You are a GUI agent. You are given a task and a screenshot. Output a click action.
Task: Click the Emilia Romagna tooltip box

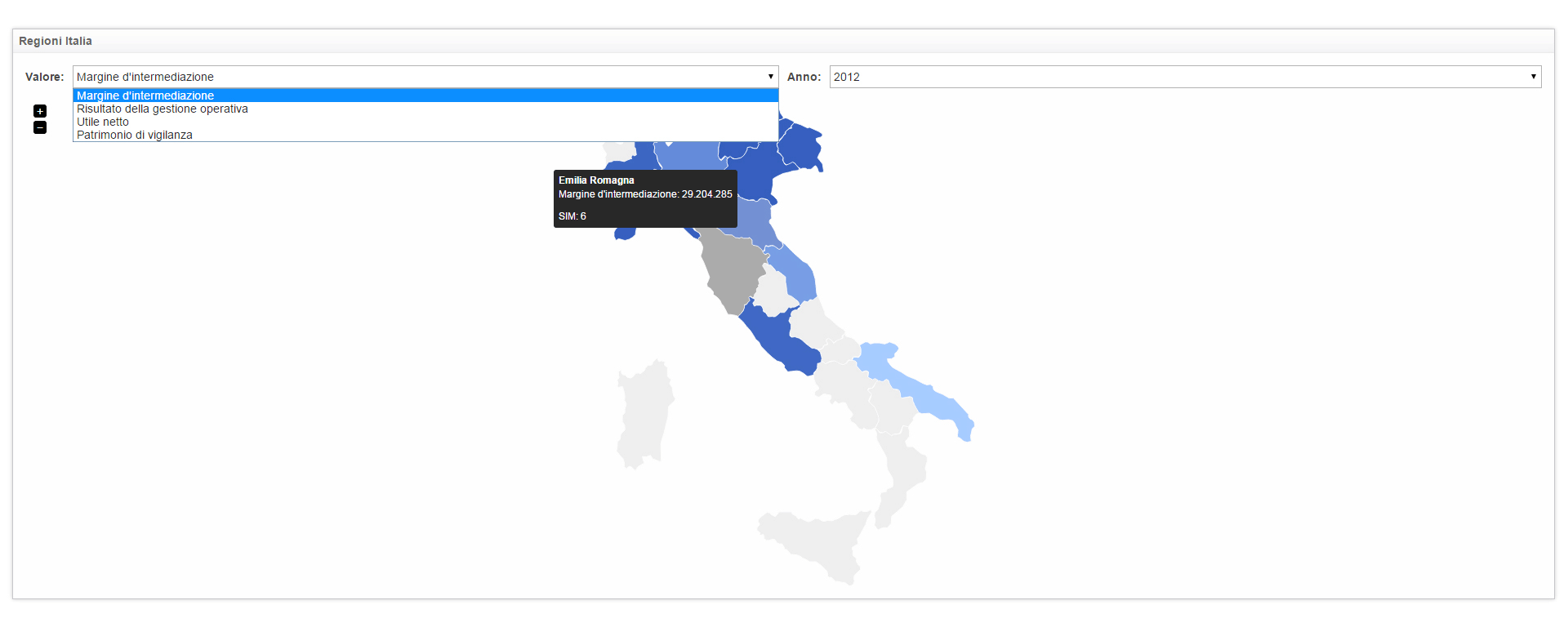click(645, 198)
